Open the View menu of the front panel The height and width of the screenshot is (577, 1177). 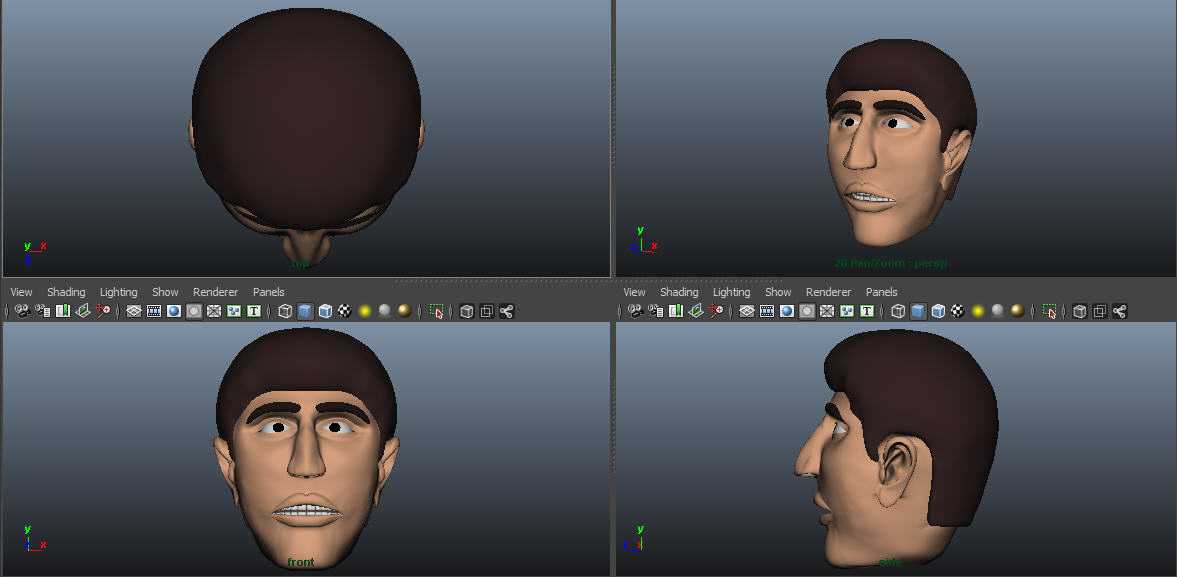[x=21, y=292]
